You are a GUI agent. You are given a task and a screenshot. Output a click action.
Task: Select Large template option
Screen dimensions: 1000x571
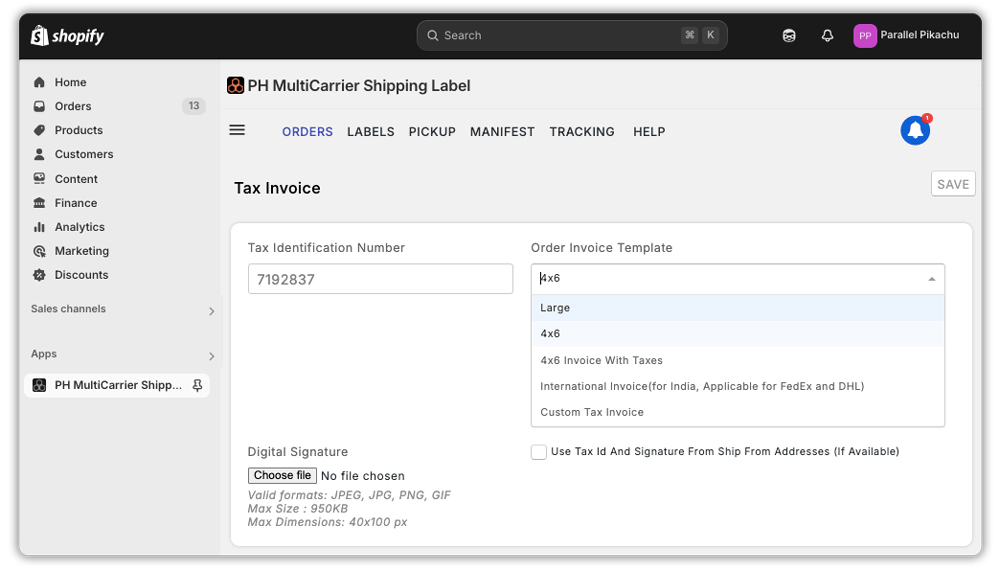click(x=738, y=308)
